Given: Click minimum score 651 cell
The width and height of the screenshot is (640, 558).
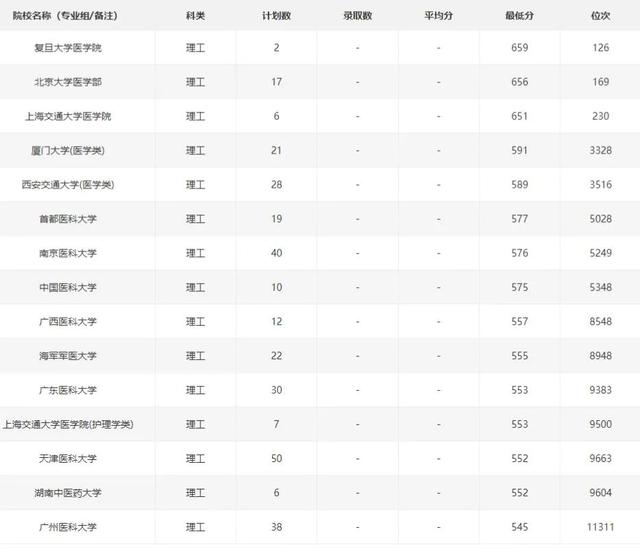Looking at the screenshot, I should pos(520,116).
